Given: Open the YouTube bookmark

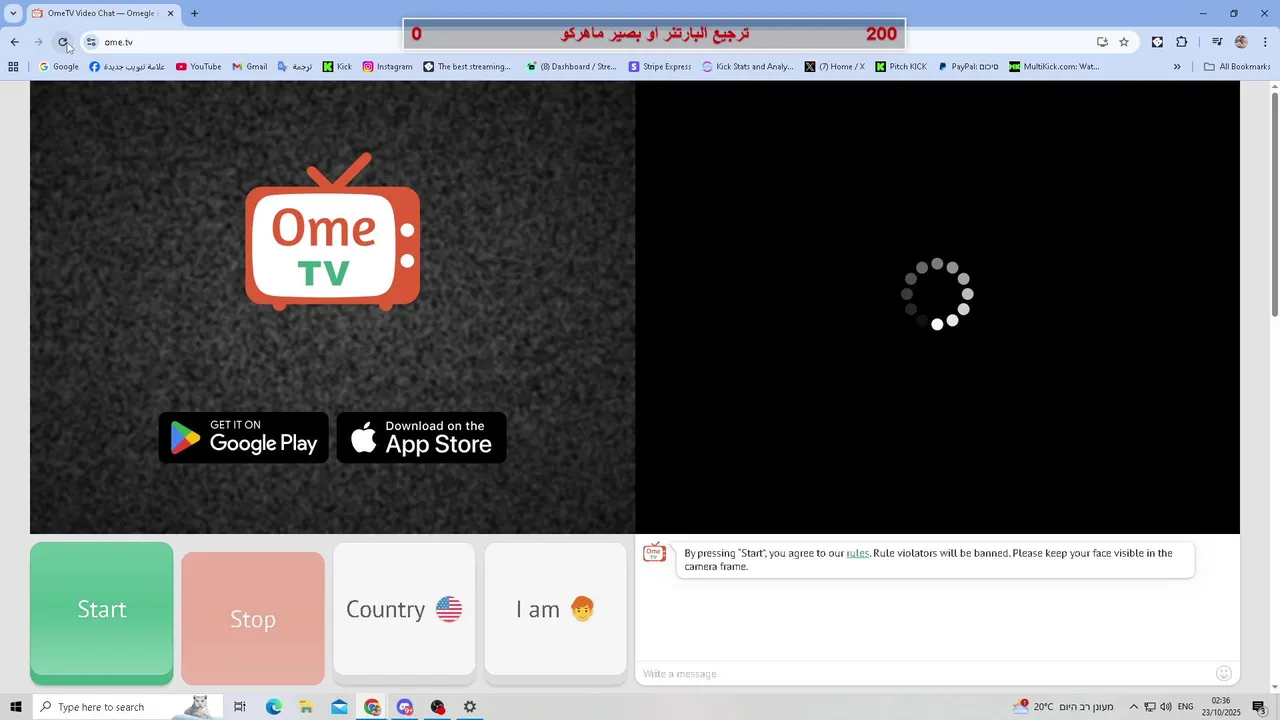Looking at the screenshot, I should pos(199,67).
